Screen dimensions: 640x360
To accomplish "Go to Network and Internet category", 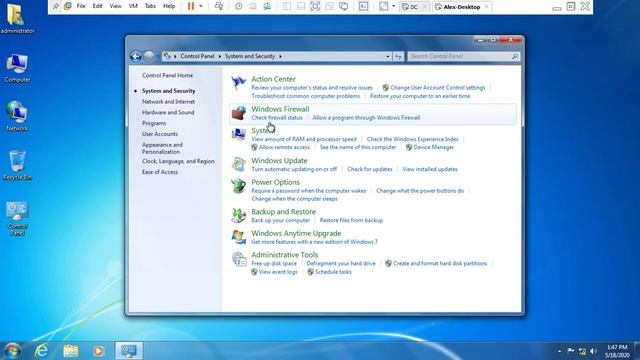I will click(x=168, y=102).
